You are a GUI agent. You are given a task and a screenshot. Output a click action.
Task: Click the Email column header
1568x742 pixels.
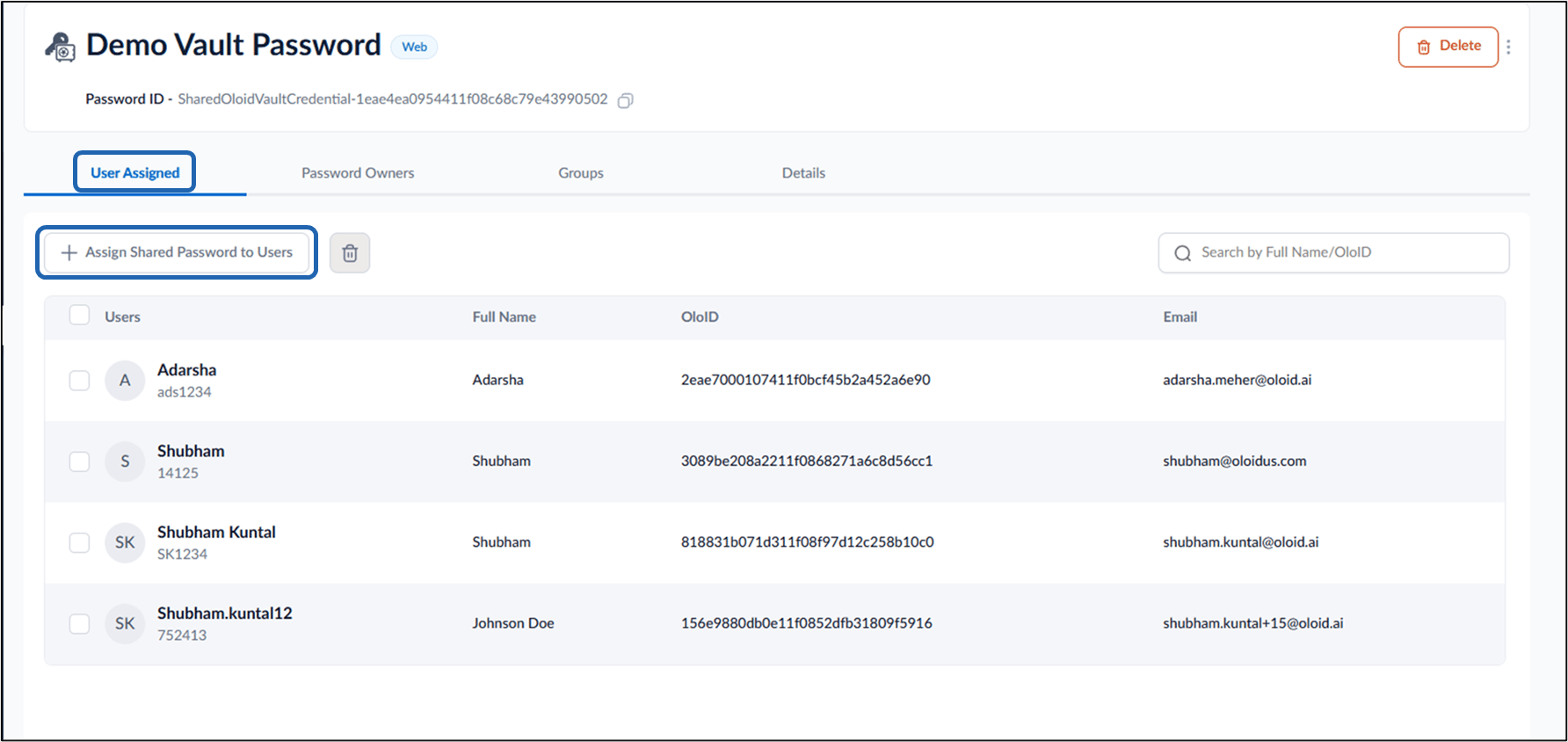(1180, 317)
